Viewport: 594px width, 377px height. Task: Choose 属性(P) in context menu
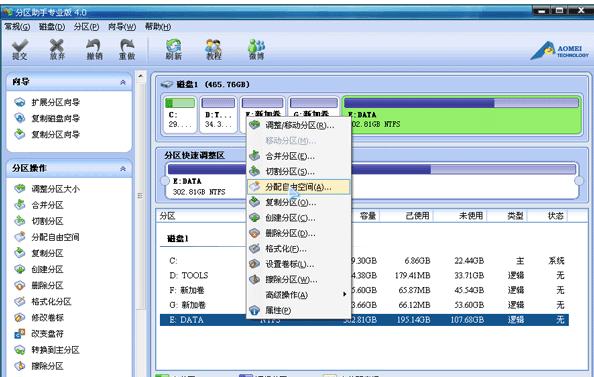click(x=299, y=310)
